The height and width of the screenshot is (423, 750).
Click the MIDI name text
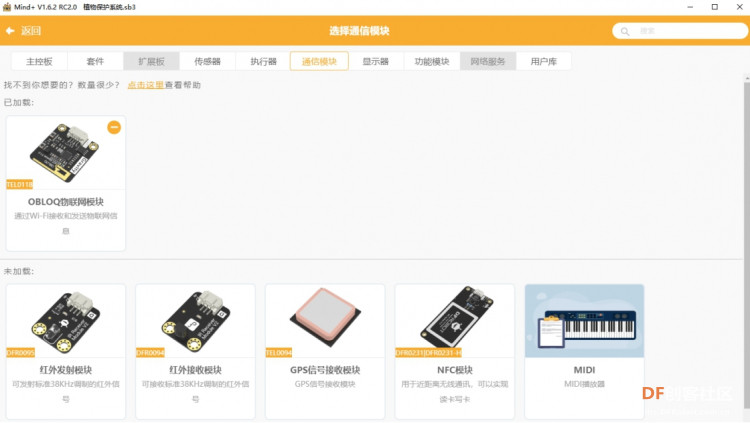tap(585, 370)
